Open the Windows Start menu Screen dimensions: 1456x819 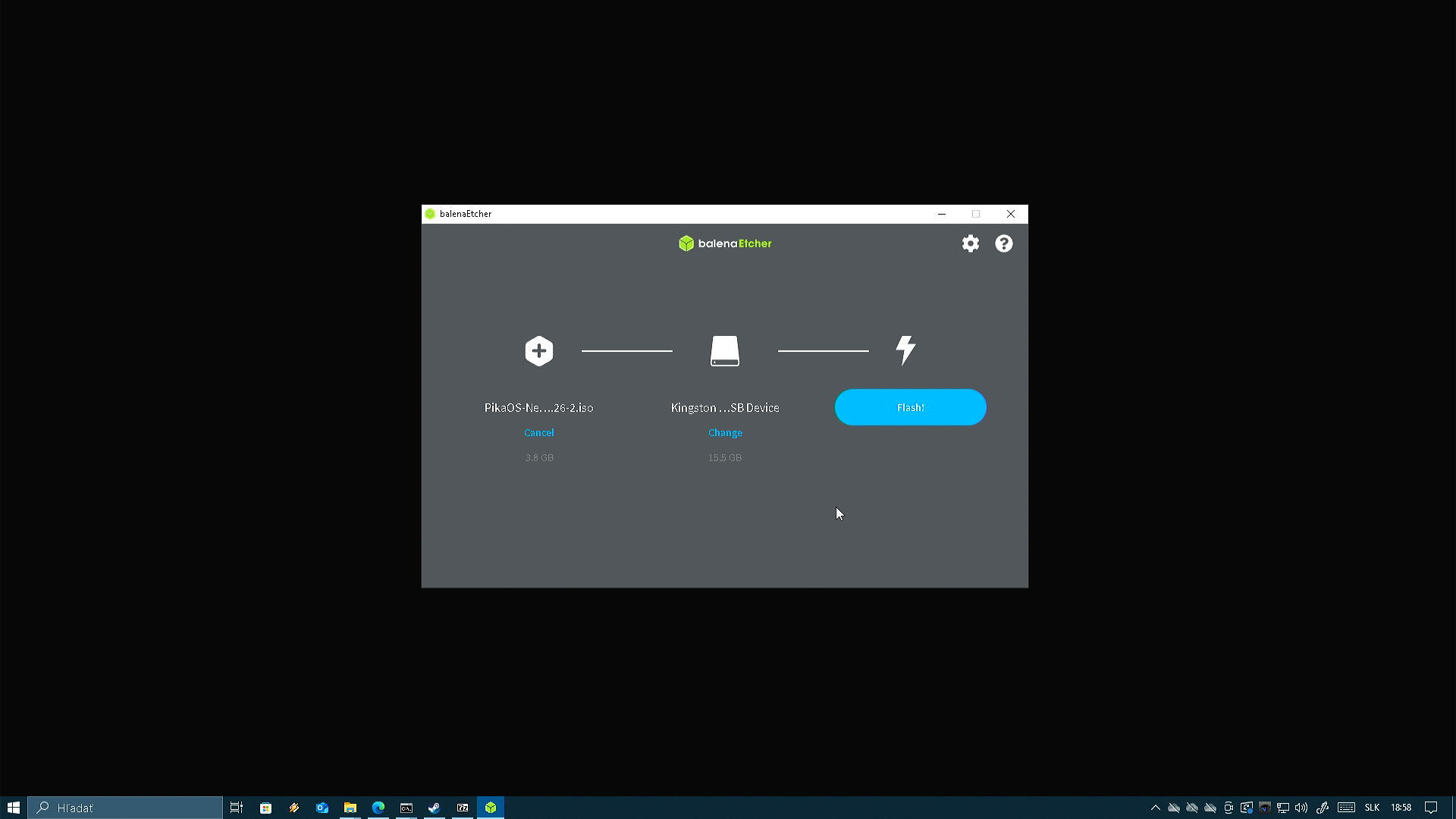[x=13, y=808]
